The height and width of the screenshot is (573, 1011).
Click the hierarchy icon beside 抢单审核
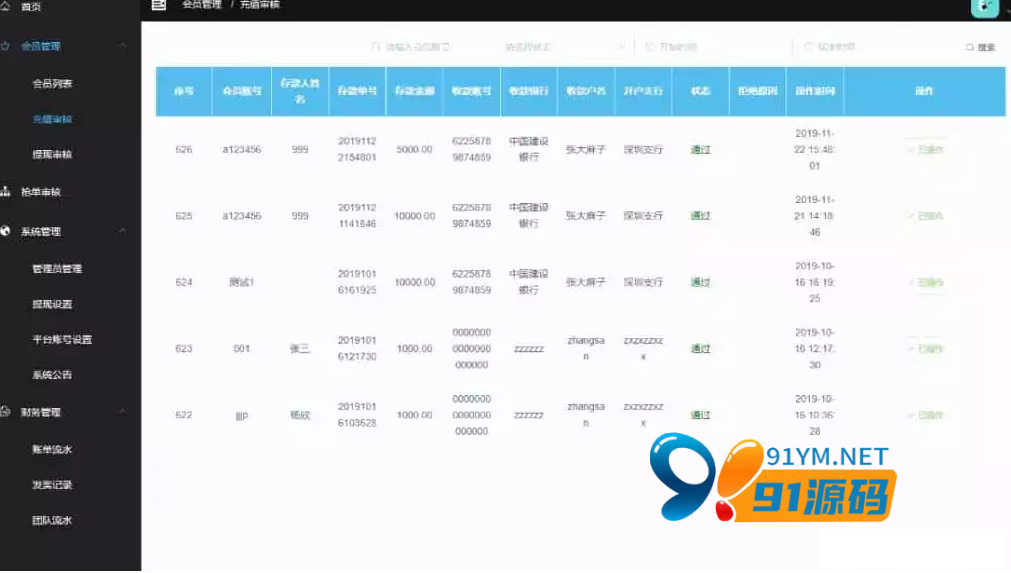(x=6, y=191)
